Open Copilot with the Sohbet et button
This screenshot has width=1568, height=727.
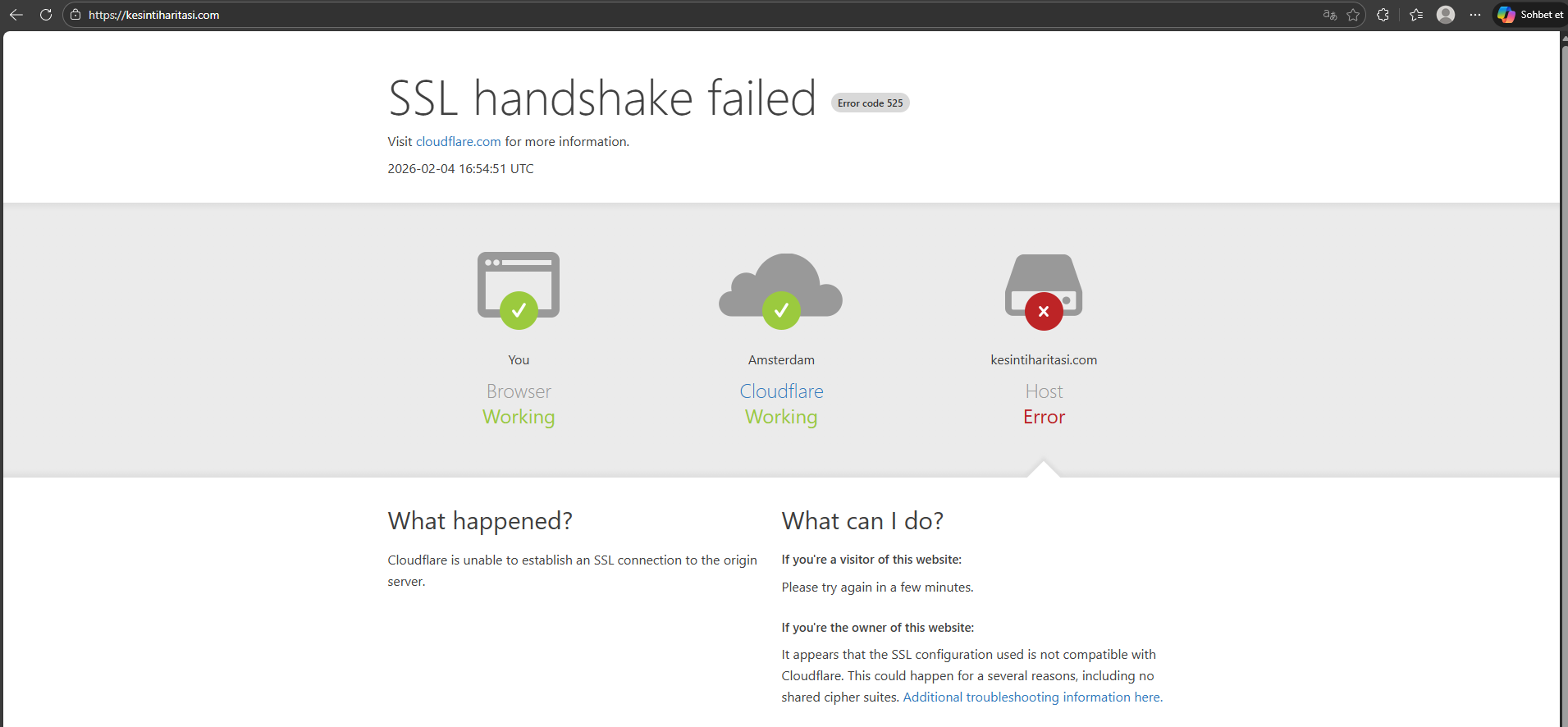coord(1530,15)
